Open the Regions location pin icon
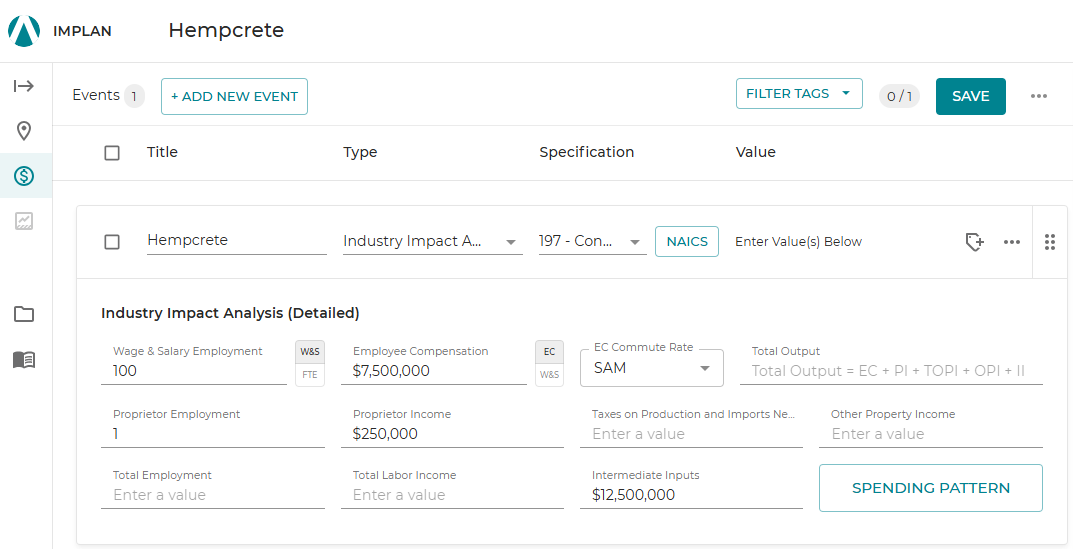Screen dimensions: 1073x549 (24, 131)
